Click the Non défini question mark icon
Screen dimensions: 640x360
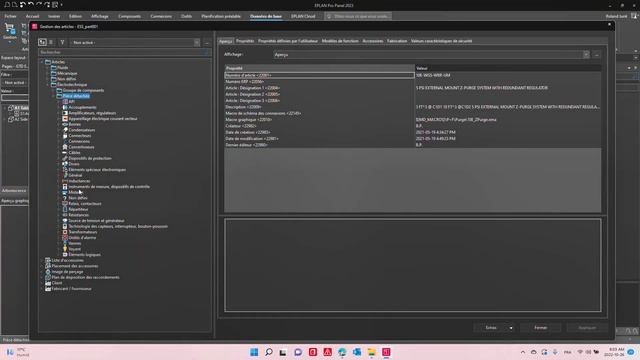point(65,198)
